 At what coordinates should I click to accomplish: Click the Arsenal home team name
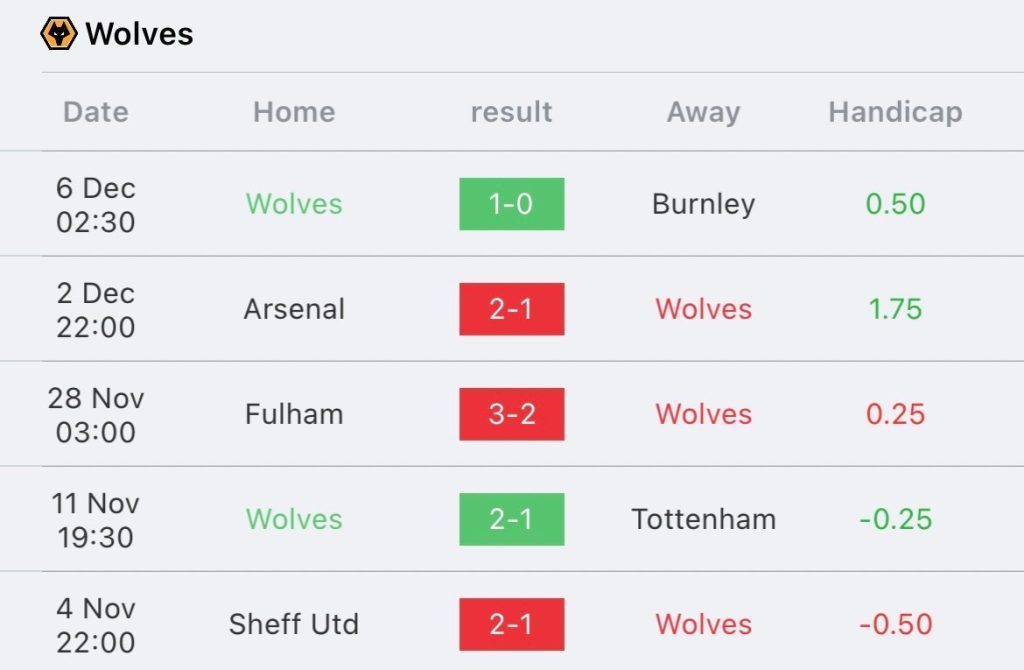pyautogui.click(x=295, y=309)
